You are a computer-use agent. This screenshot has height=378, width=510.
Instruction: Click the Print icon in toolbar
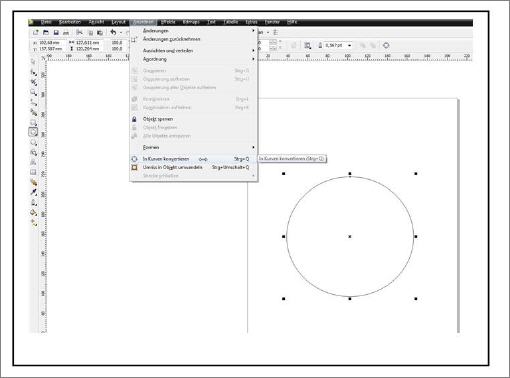[x=66, y=33]
